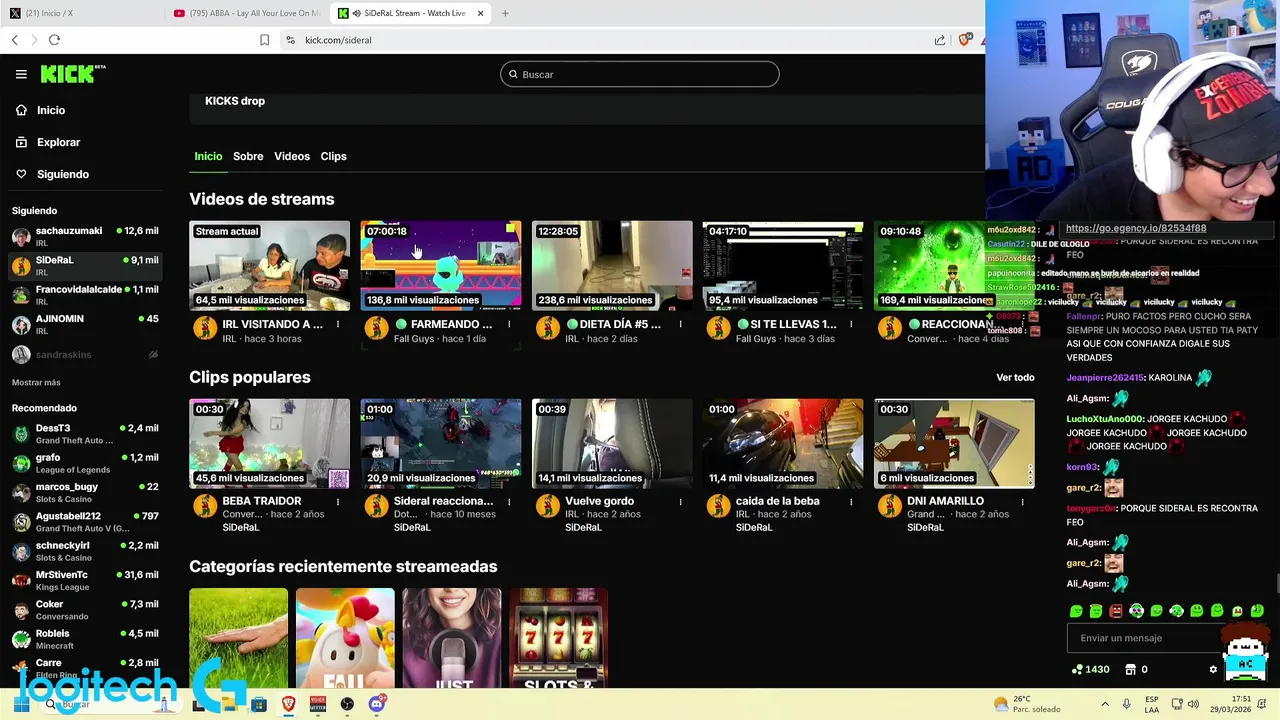Open sachauzumaki channel in Siguiendo
Viewport: 1280px width, 720px height.
(85, 236)
